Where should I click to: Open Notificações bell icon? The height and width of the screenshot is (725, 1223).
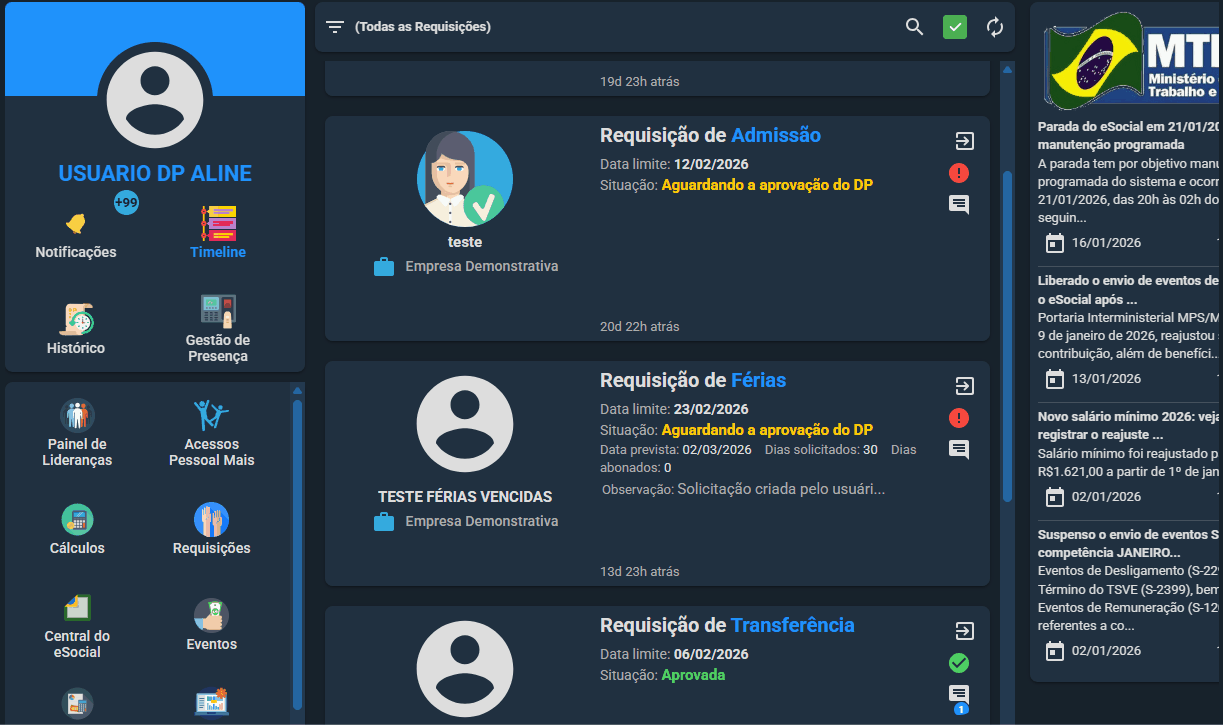pos(76,222)
